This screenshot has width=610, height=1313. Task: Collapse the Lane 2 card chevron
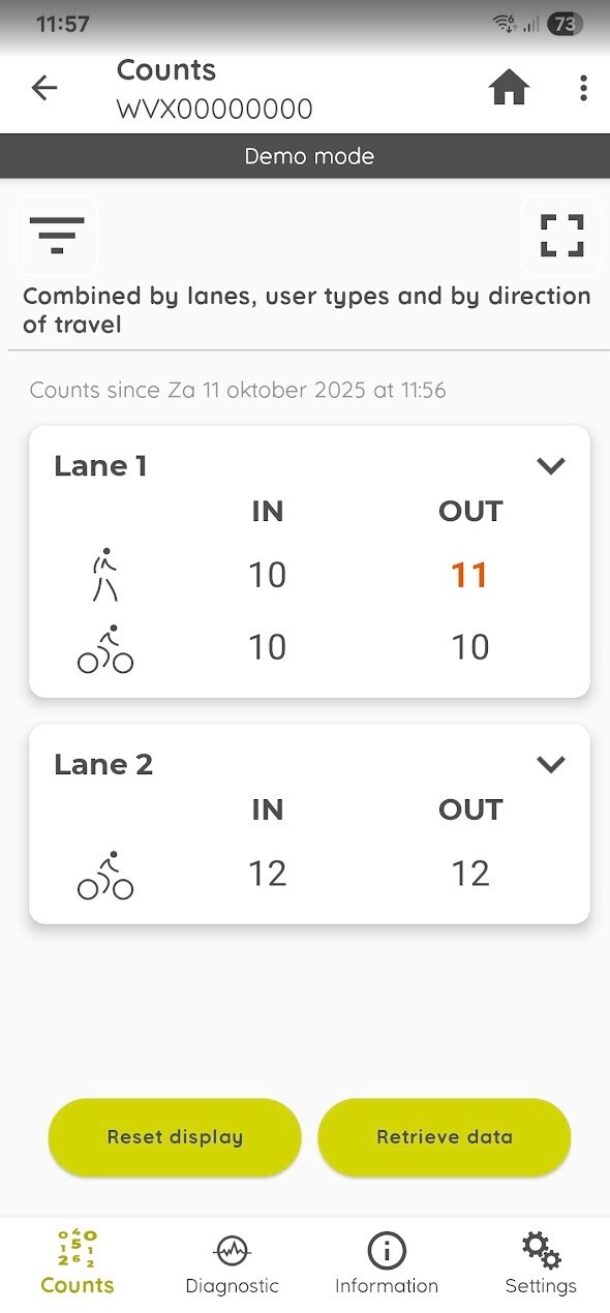(551, 765)
